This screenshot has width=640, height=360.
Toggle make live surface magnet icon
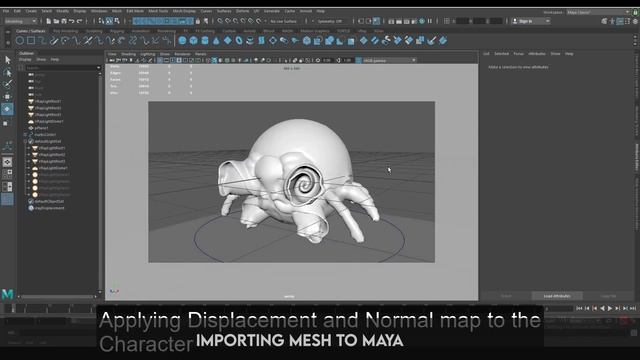(x=259, y=21)
